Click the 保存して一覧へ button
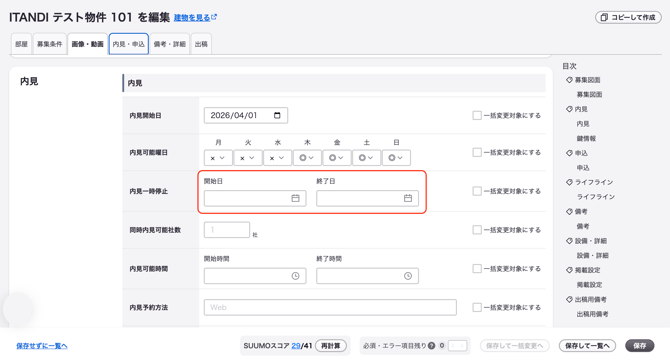This screenshot has width=670, height=363. click(x=587, y=345)
